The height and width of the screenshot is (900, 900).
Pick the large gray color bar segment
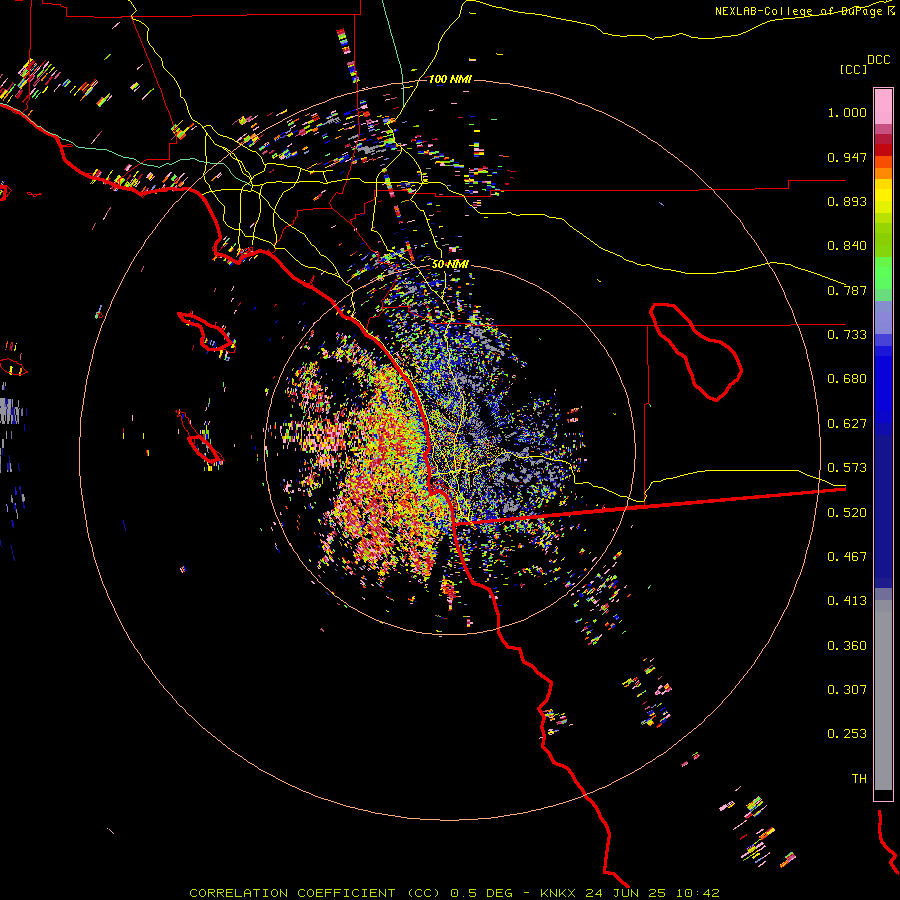pos(883,695)
